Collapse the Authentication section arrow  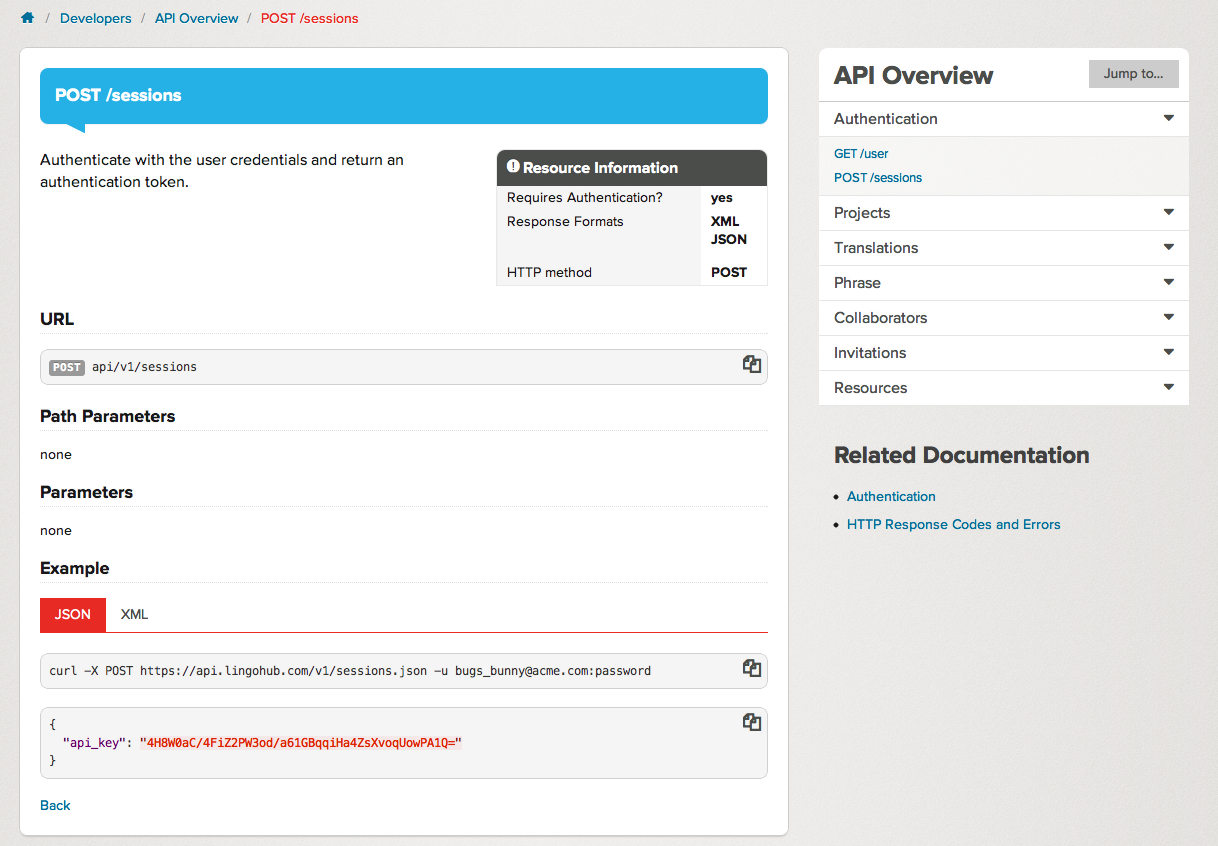(1168, 118)
